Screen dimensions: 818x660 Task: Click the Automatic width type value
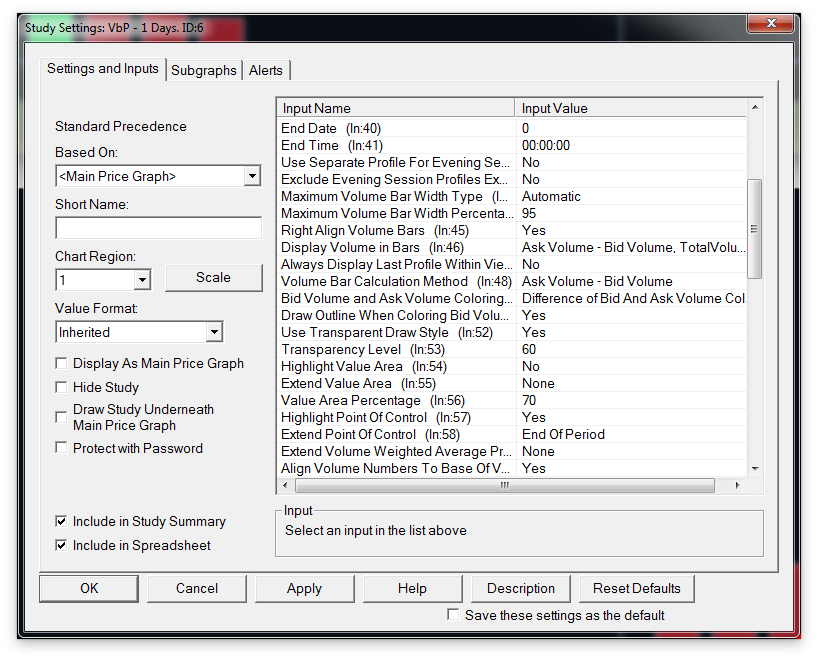[551, 197]
